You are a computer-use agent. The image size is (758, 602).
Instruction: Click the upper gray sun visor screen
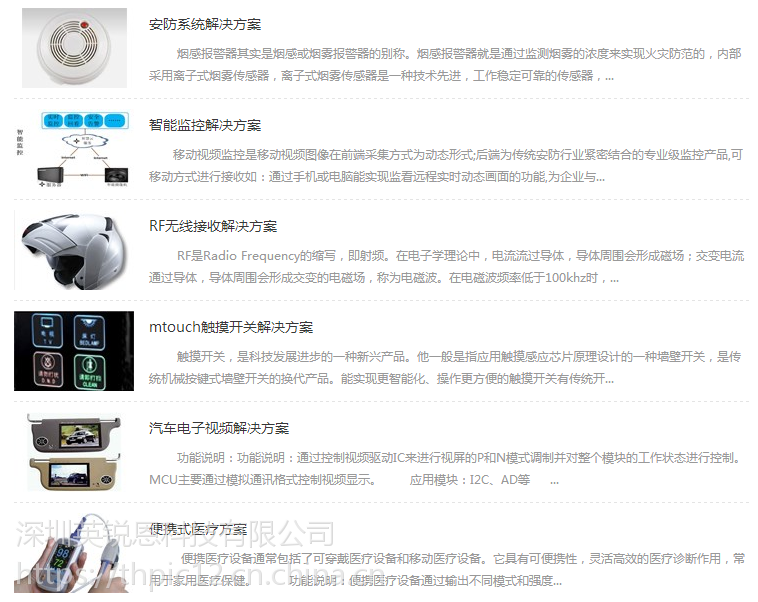tap(74, 433)
